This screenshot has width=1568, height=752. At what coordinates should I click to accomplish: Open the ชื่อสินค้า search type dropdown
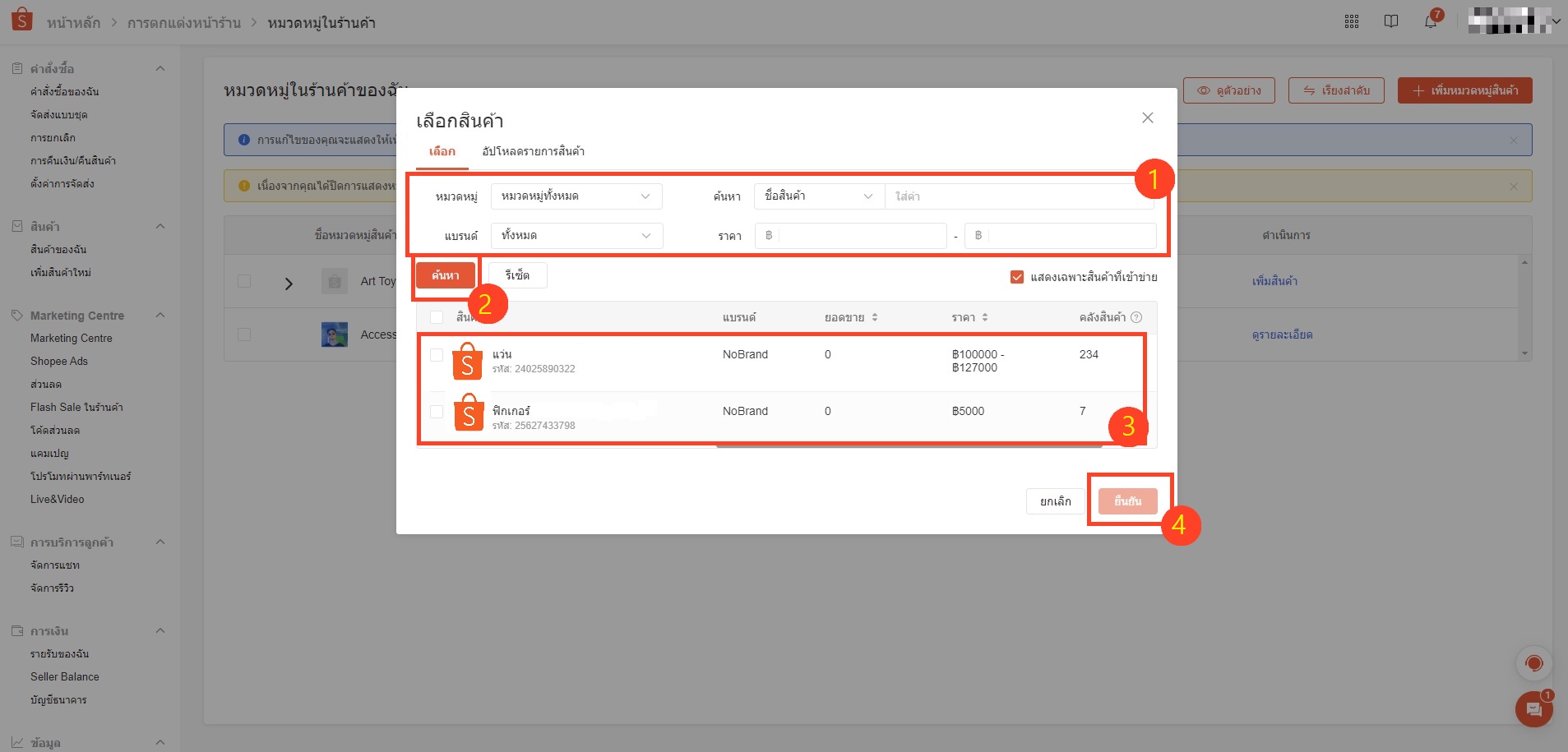[819, 196]
